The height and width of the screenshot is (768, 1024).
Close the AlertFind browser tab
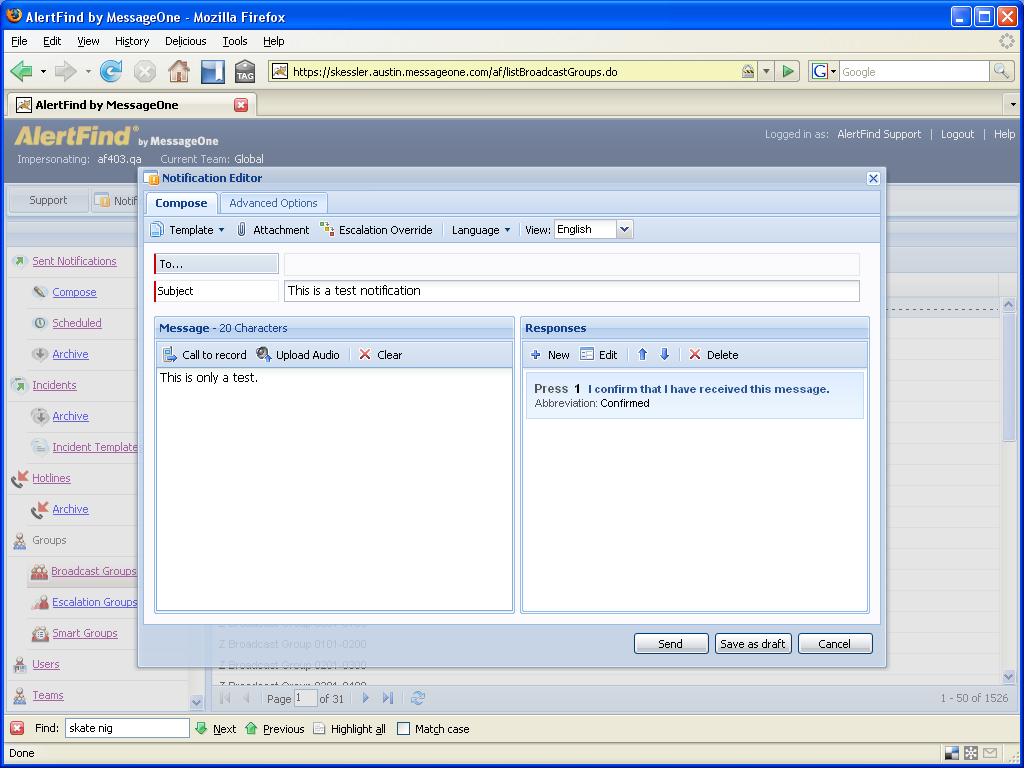click(x=241, y=104)
